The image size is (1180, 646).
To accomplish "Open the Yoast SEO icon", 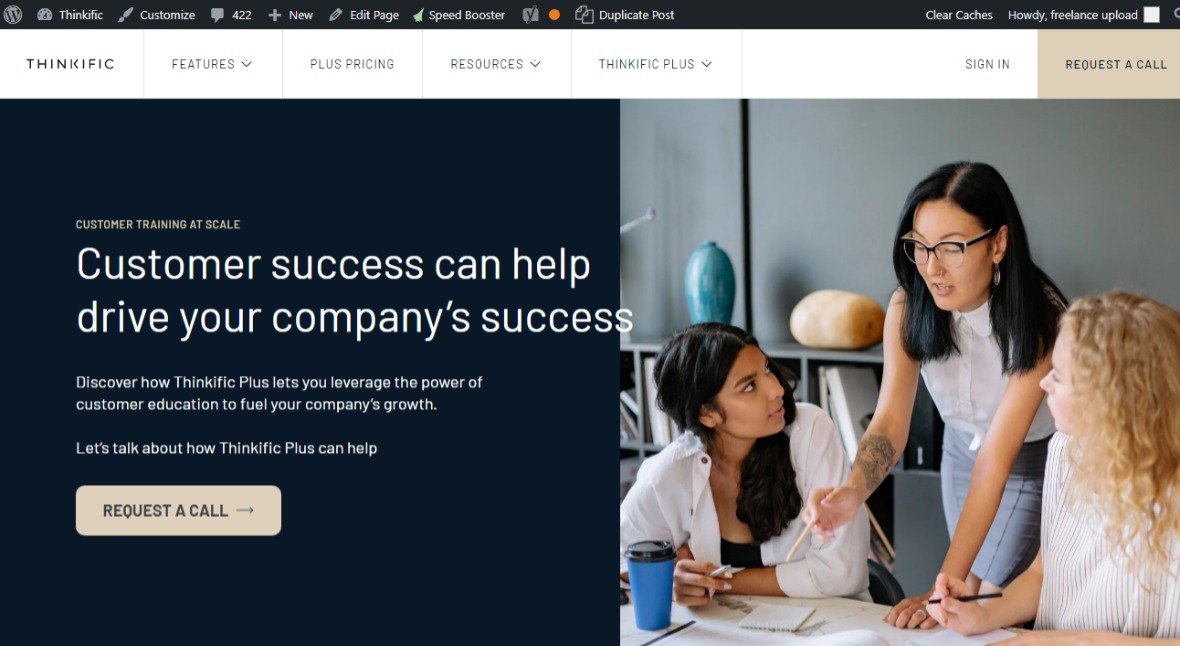I will pyautogui.click(x=531, y=14).
